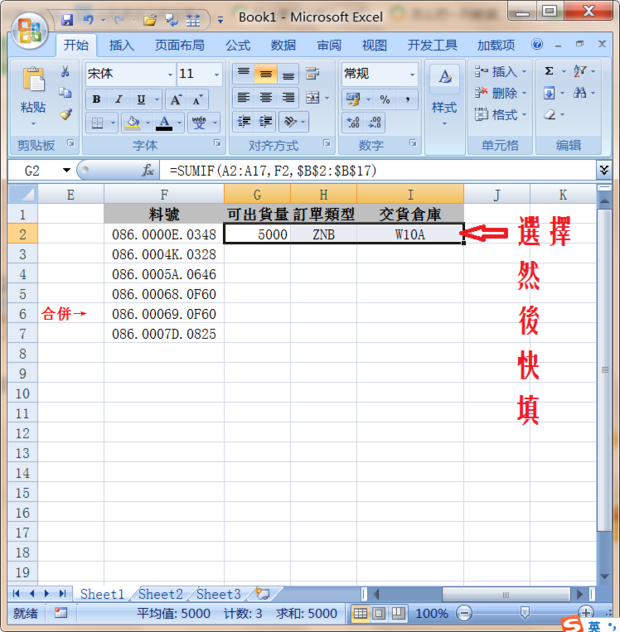
Task: Increase decimal places
Action: 353,122
